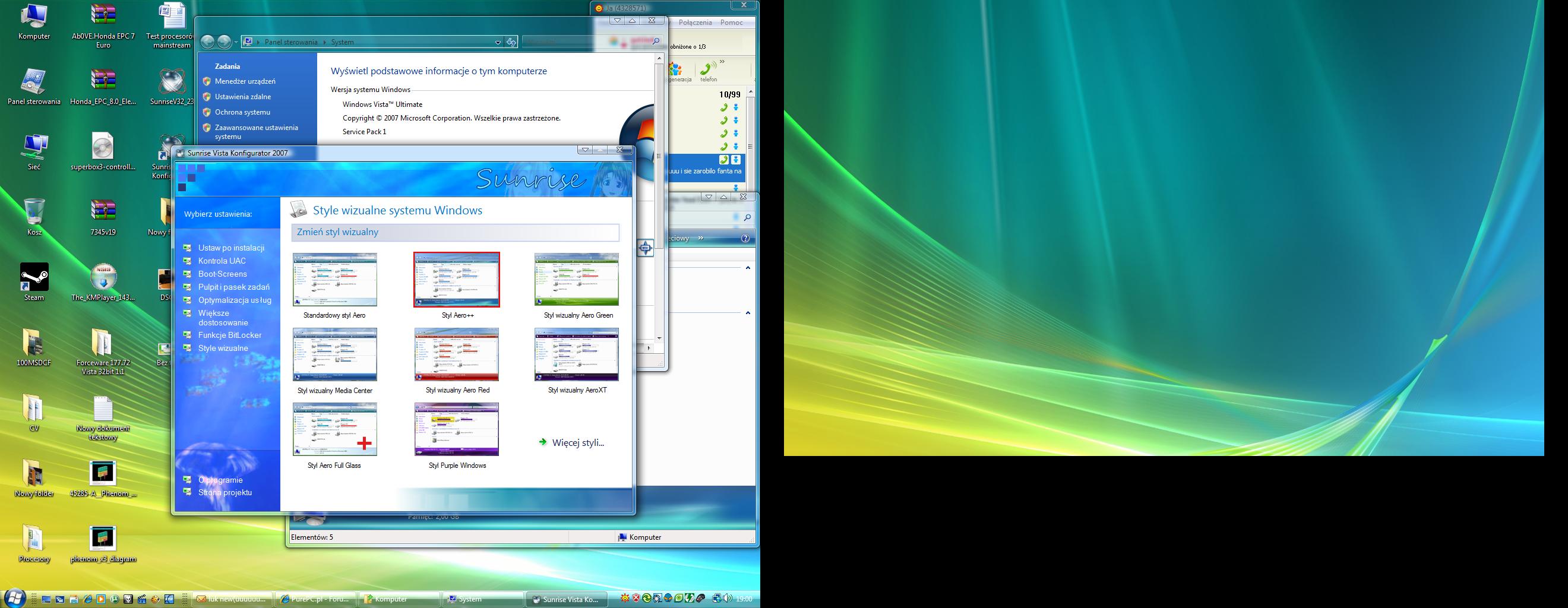Screen dimensions: 1568x608
Task: Click phone icon in highlighted contact row
Action: (x=723, y=160)
